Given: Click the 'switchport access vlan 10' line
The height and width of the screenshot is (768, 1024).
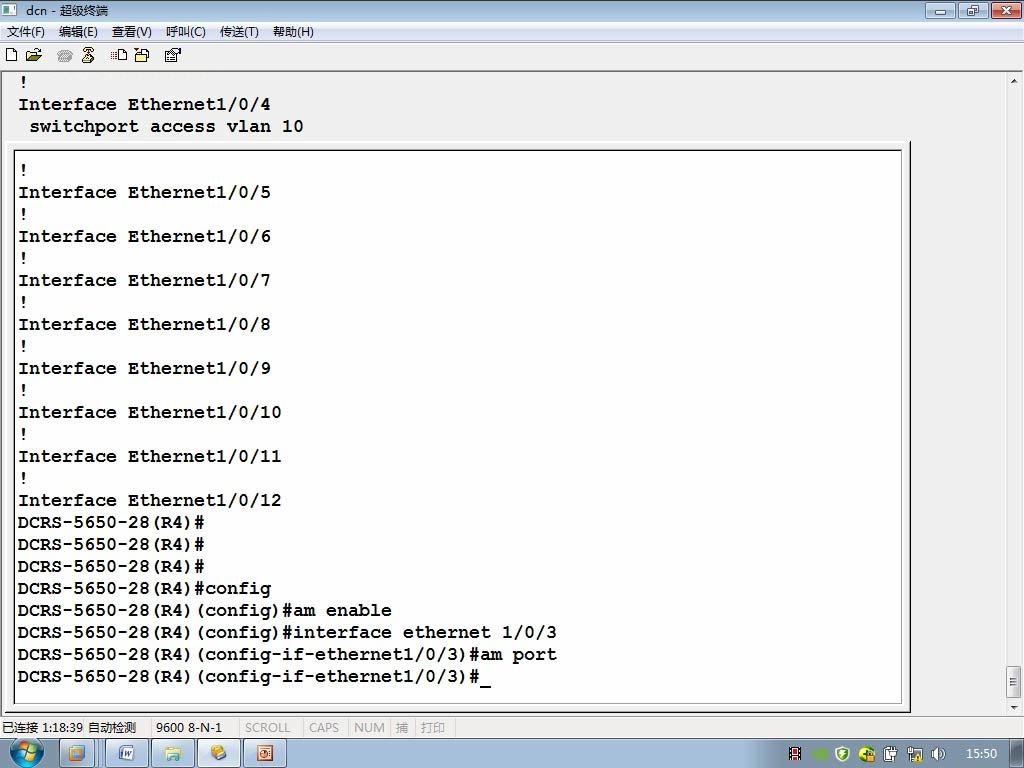Looking at the screenshot, I should pos(167,127).
